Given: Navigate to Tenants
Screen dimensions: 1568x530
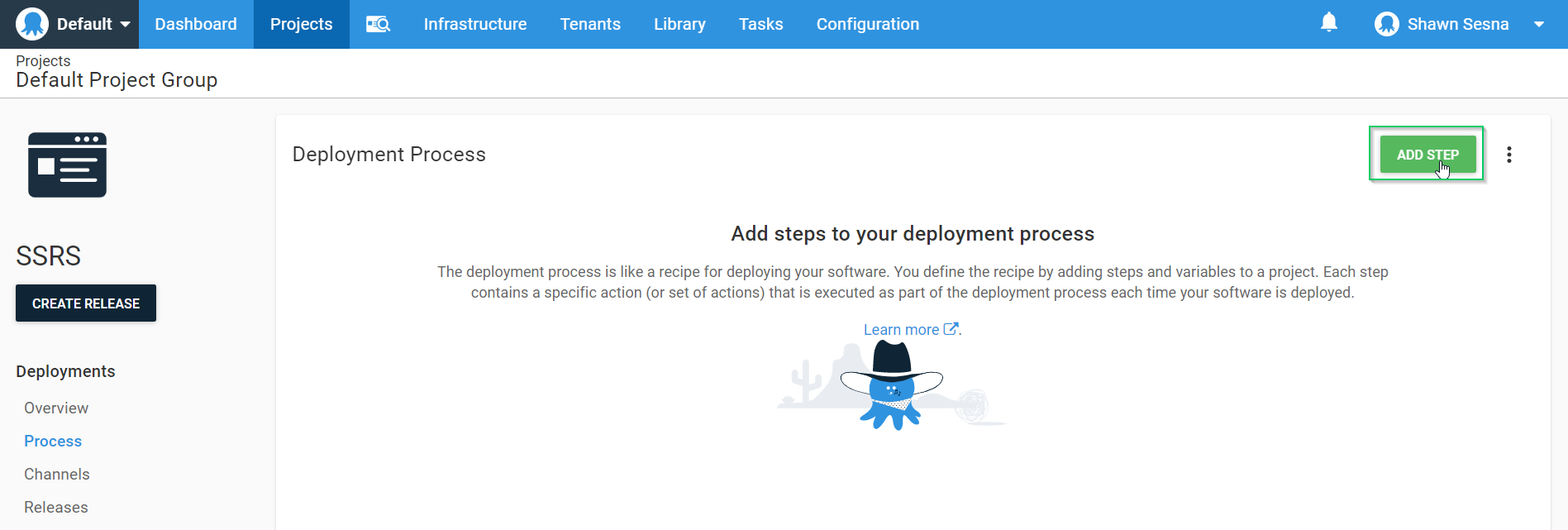Looking at the screenshot, I should coord(589,24).
